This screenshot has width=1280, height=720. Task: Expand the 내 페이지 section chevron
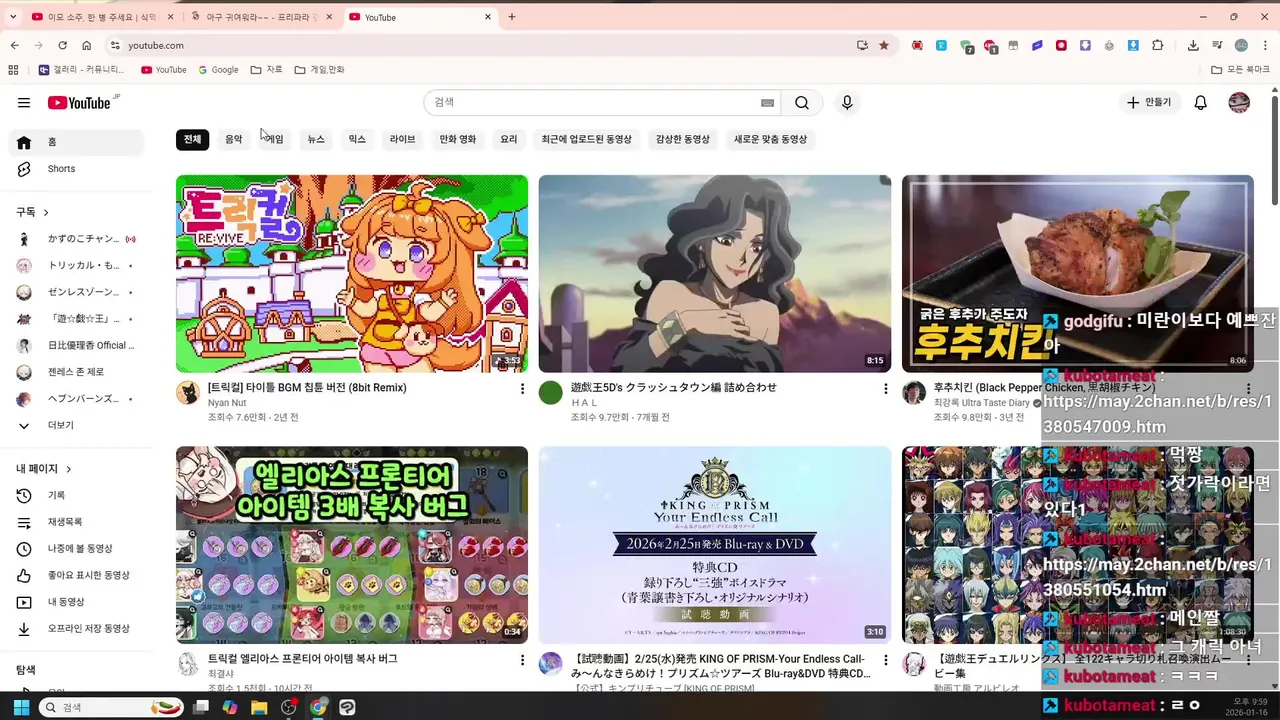[x=69, y=469]
